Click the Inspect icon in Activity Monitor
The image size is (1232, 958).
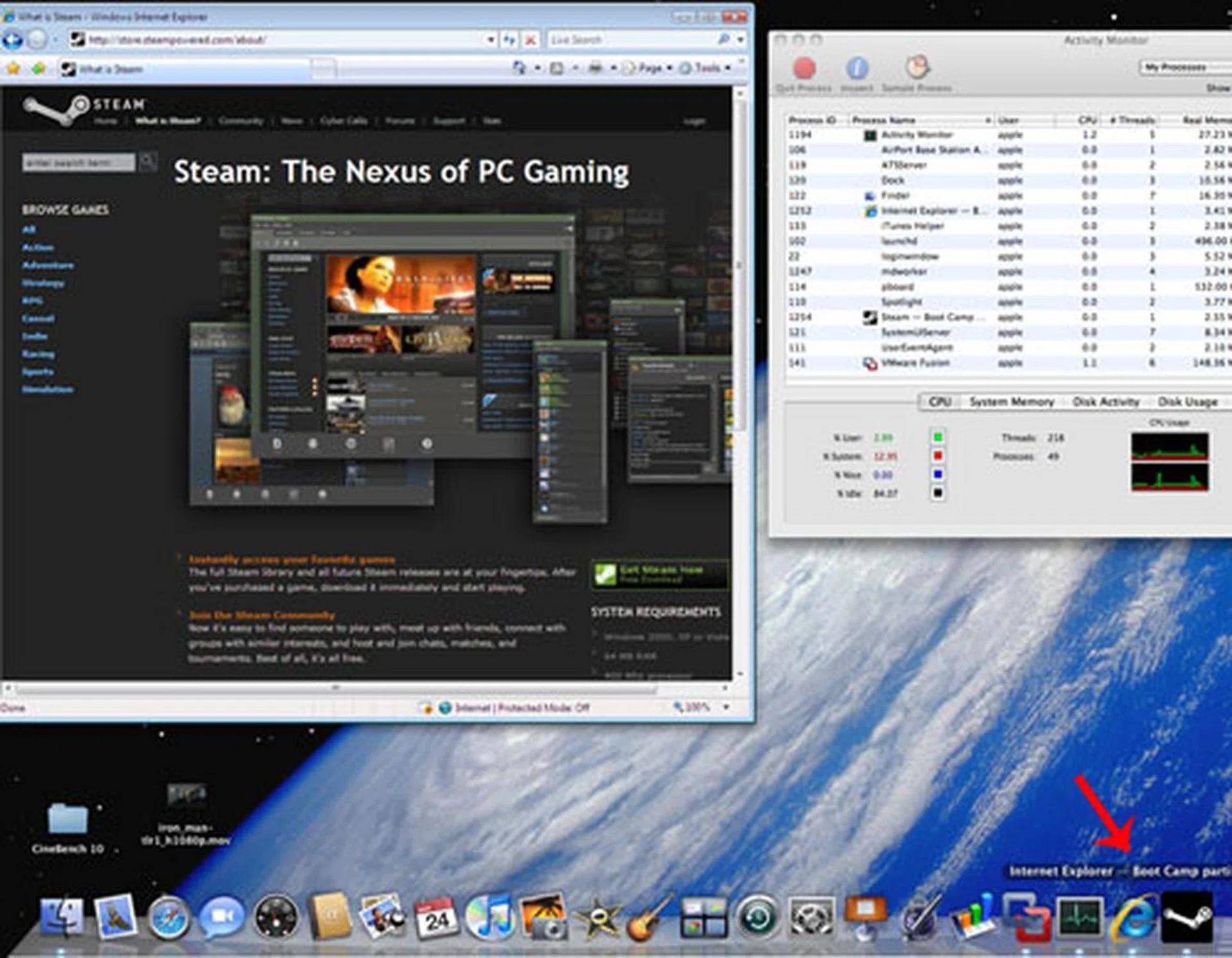click(x=857, y=66)
